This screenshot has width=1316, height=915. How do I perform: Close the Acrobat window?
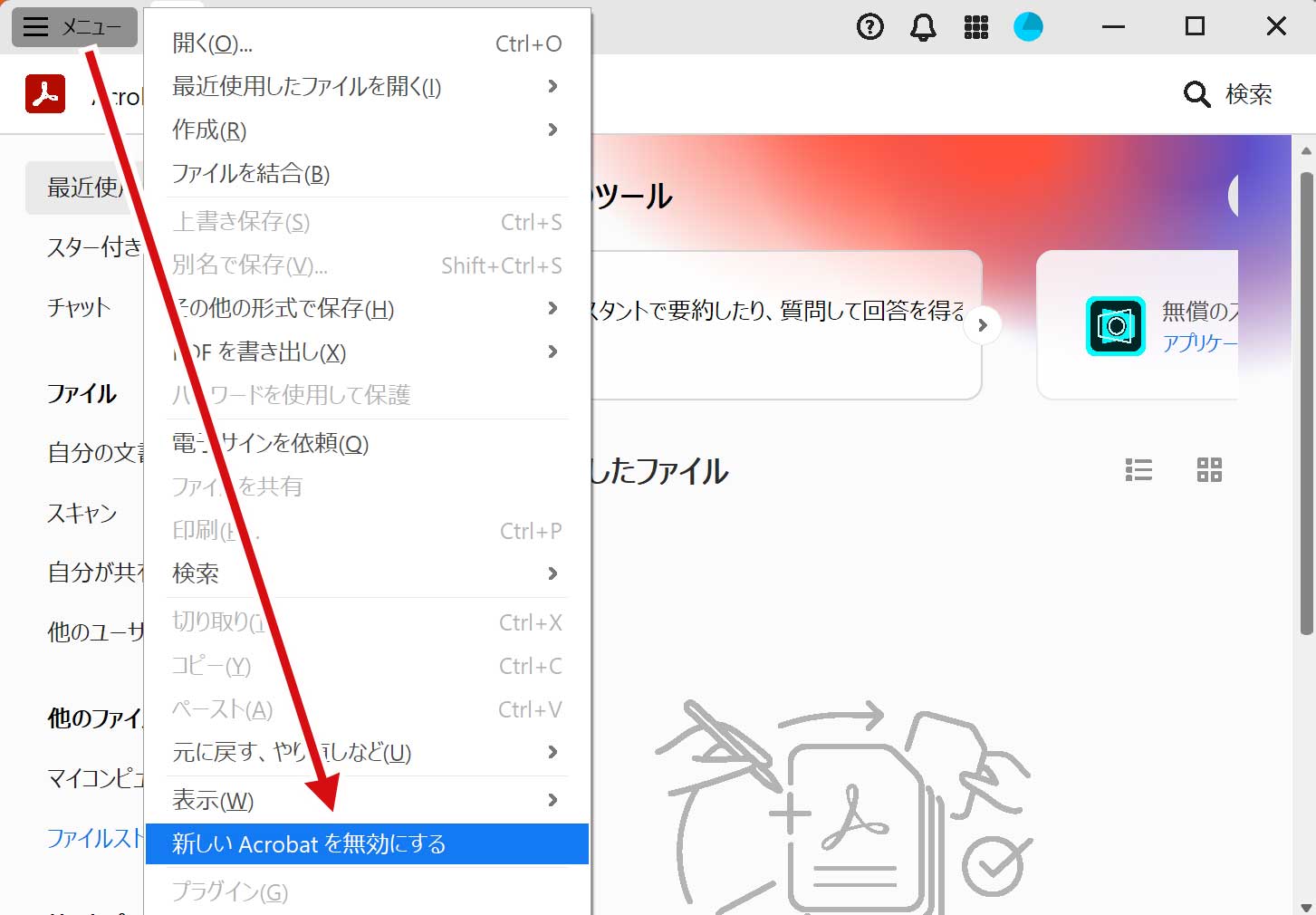point(1276,27)
